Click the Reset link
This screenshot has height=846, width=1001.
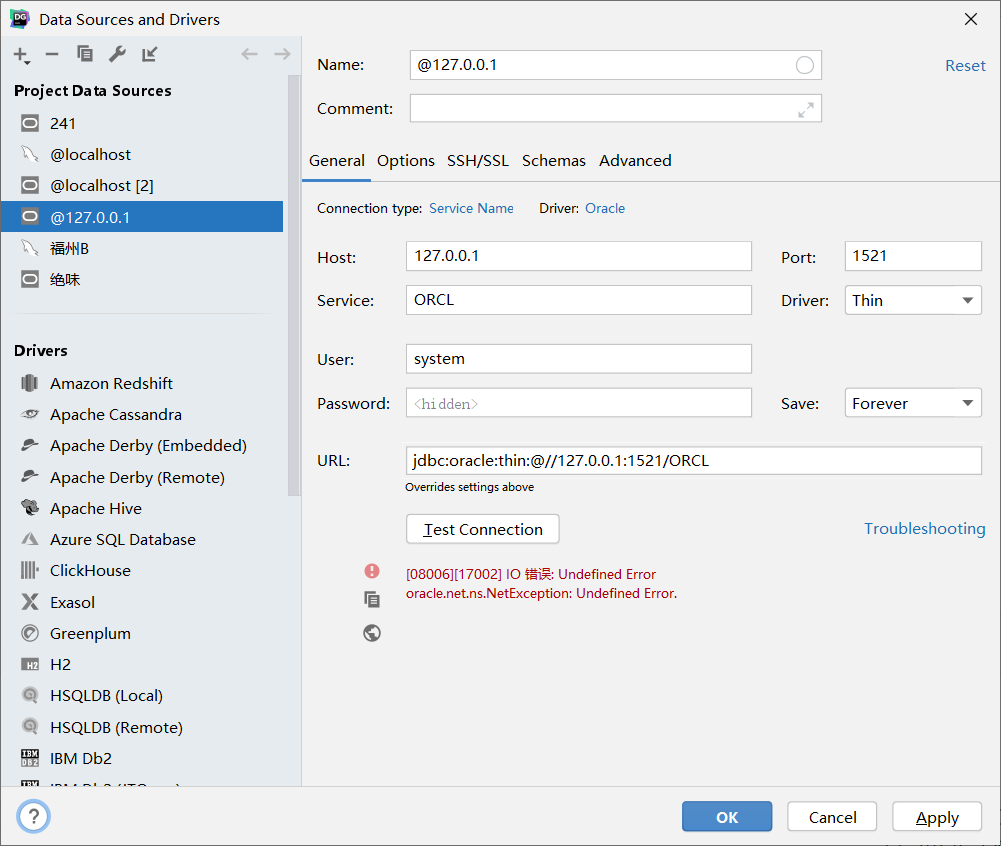tap(965, 66)
